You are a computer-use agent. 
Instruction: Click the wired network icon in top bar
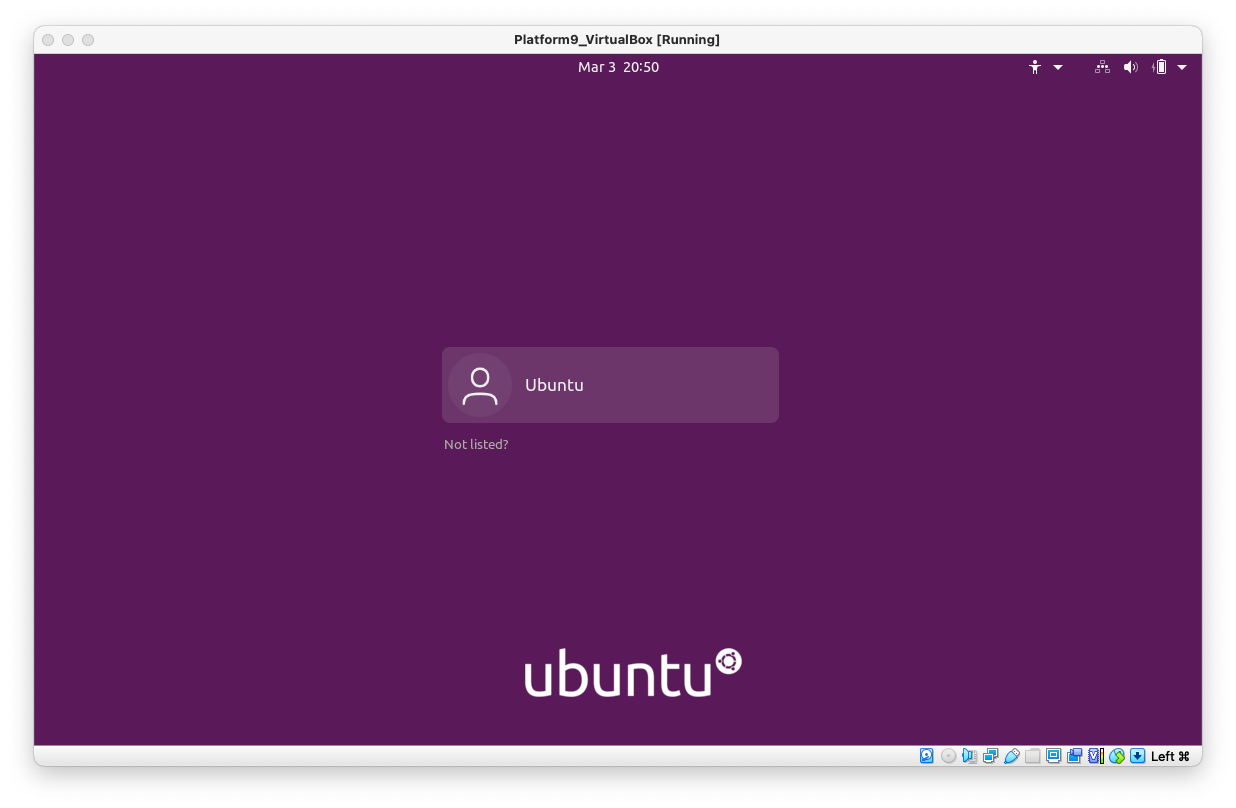tap(1102, 67)
